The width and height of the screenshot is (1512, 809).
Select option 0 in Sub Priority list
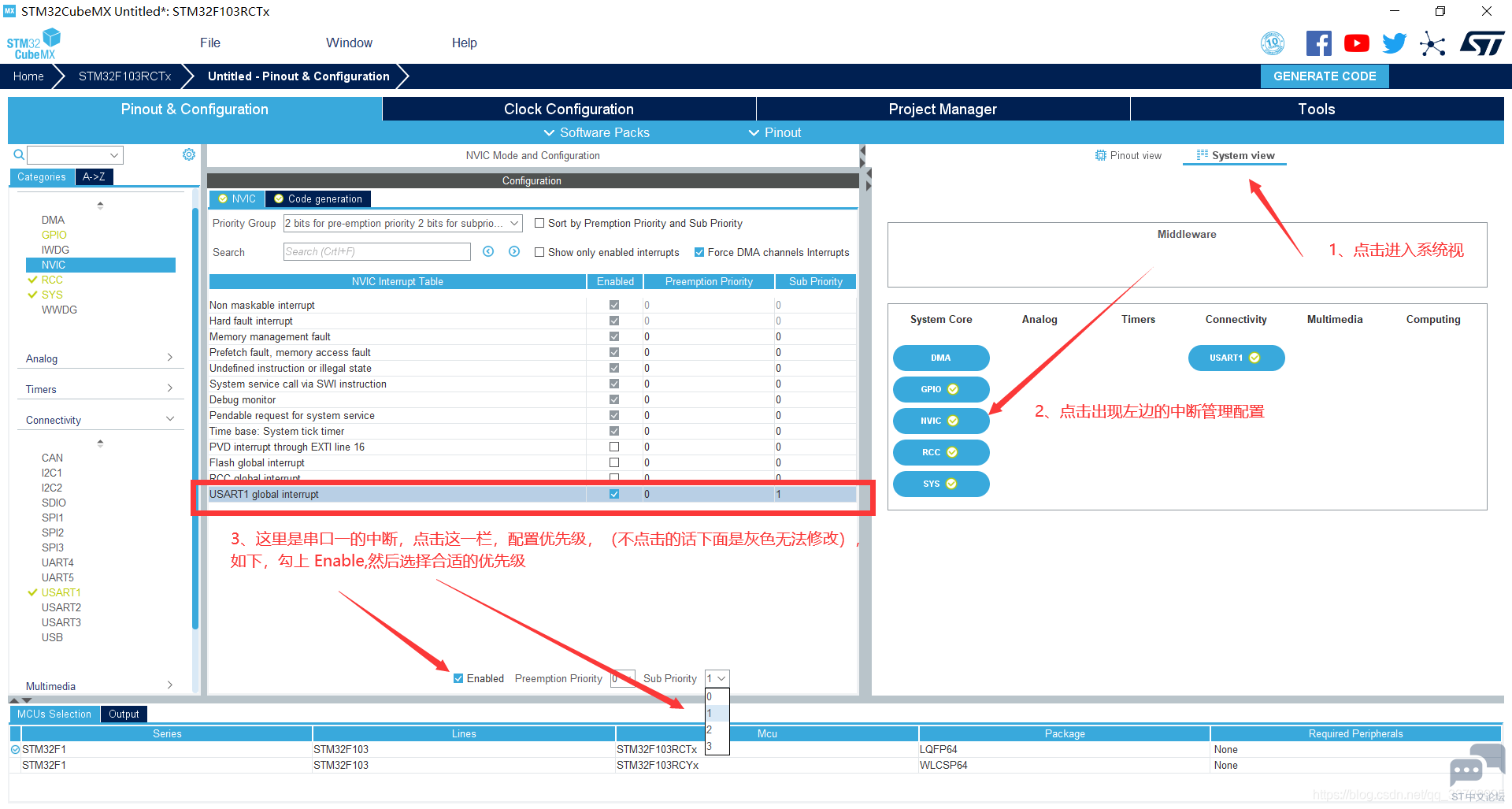[x=717, y=697]
